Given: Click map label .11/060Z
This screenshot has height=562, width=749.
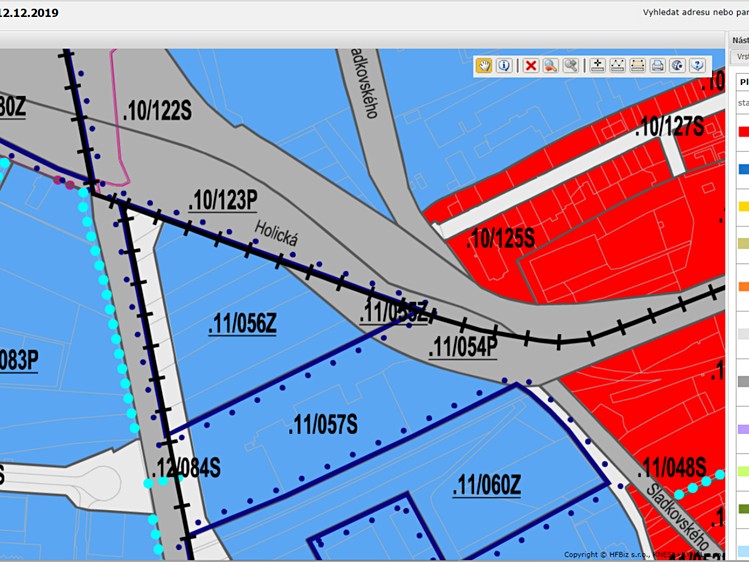Looking at the screenshot, I should [x=487, y=485].
